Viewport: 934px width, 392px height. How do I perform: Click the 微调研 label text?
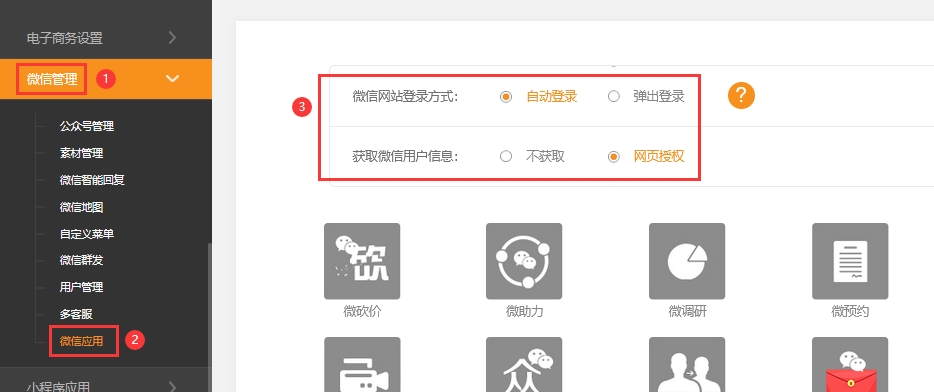[x=687, y=311]
